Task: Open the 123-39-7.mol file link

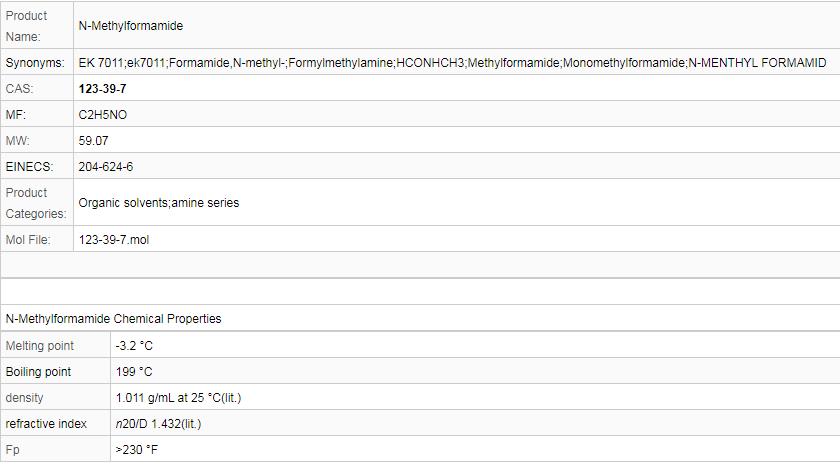Action: [114, 240]
